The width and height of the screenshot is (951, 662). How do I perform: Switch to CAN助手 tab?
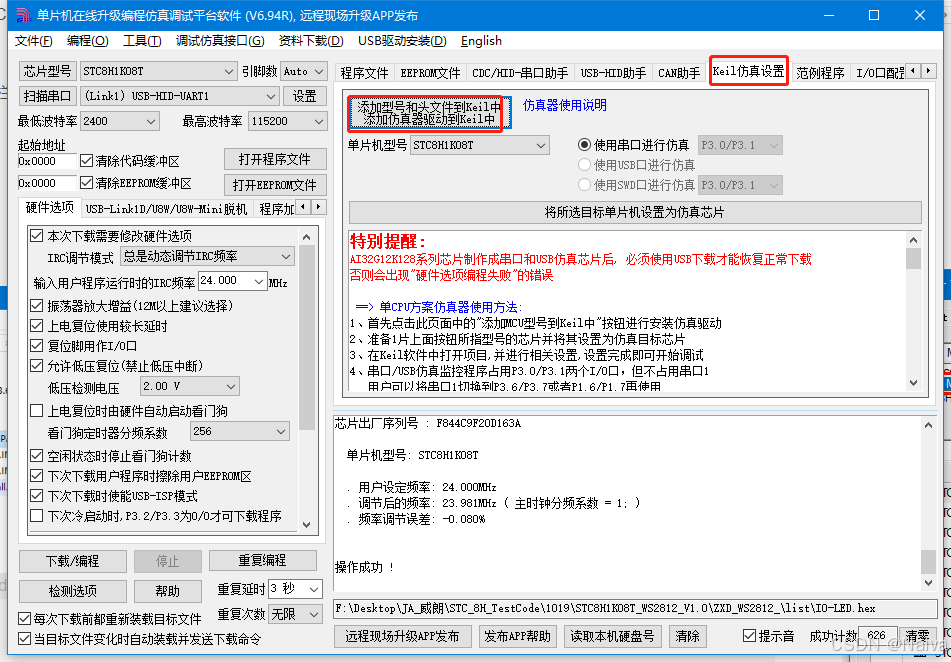point(679,73)
